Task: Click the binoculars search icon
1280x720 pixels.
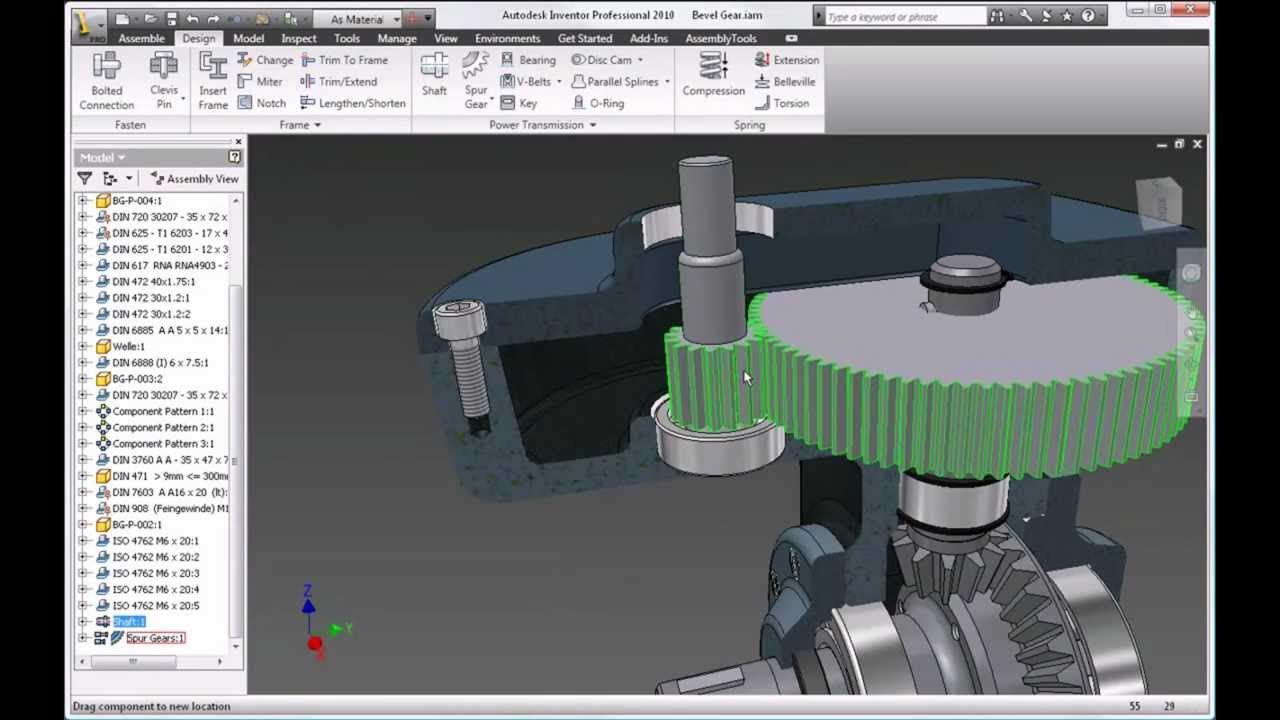Action: 996,16
